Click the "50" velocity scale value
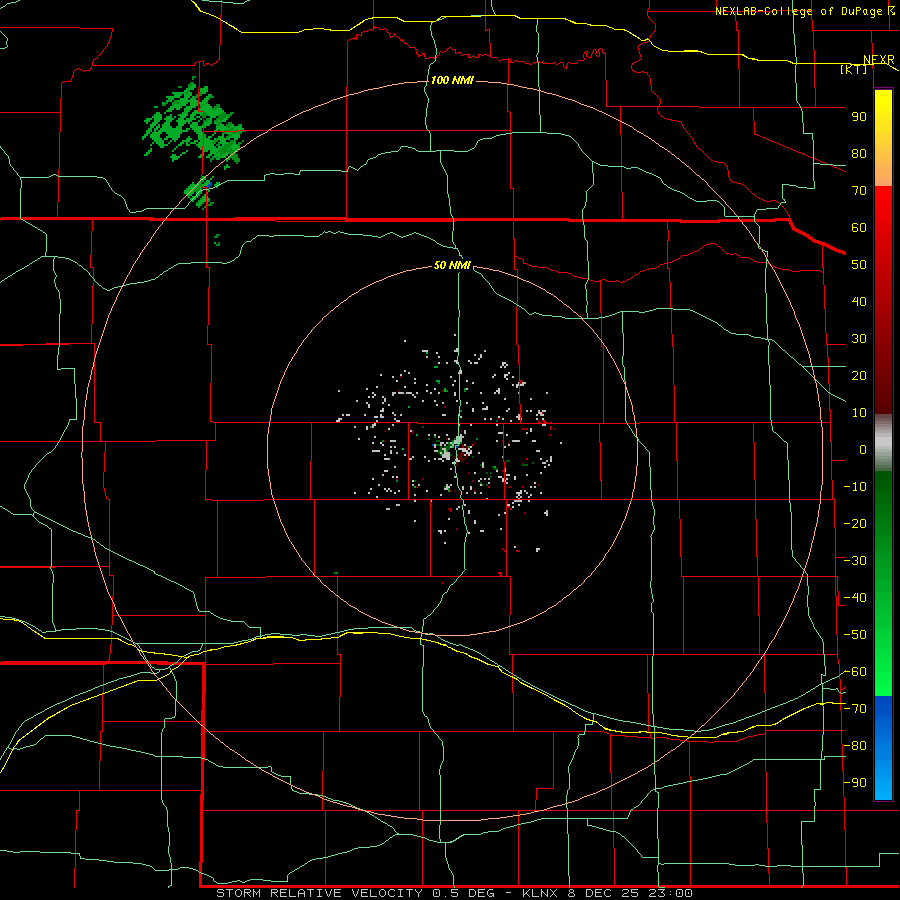The width and height of the screenshot is (900, 900). [859, 265]
